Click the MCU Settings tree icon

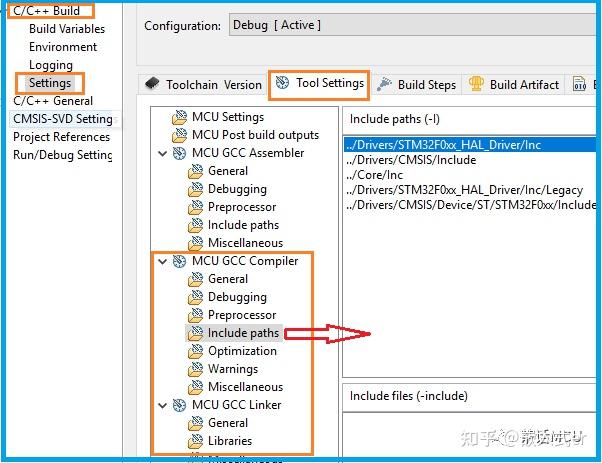coord(180,117)
